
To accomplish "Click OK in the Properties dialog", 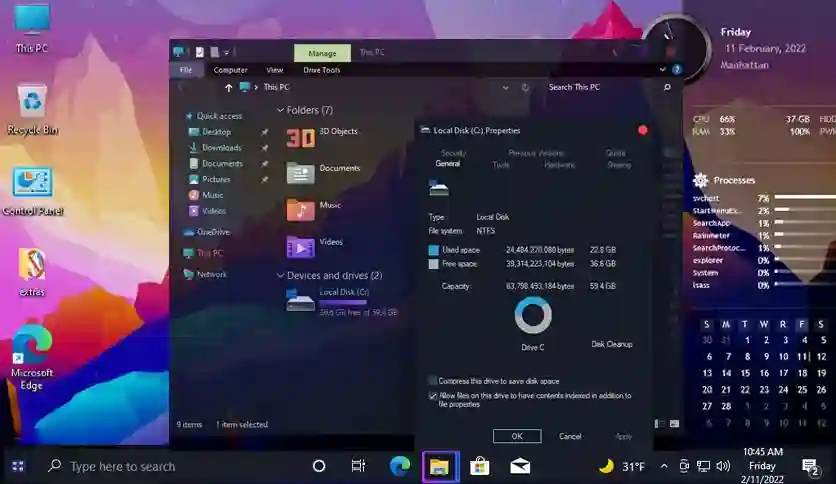I will 517,436.
